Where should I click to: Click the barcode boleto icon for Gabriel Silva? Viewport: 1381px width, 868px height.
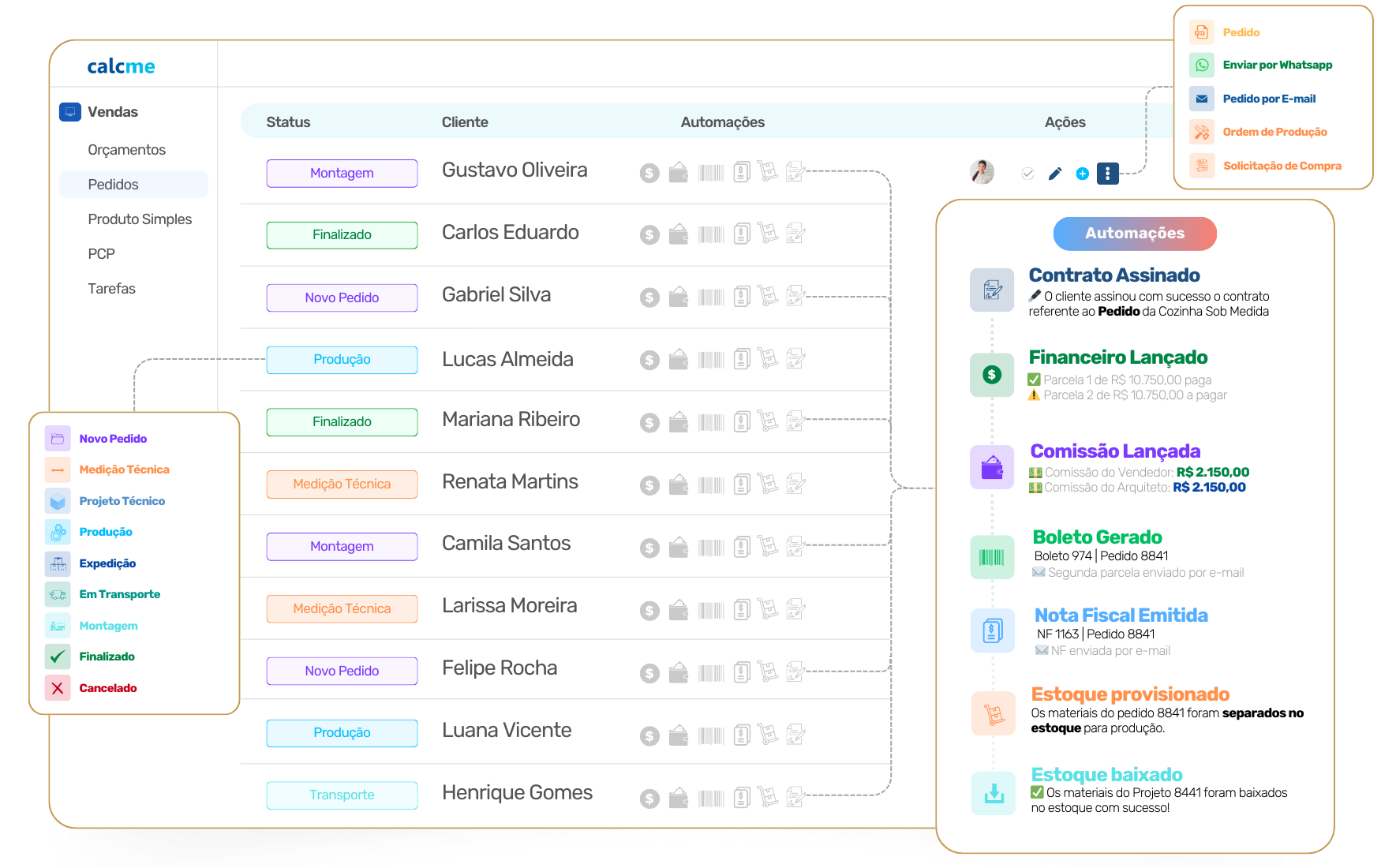(711, 297)
